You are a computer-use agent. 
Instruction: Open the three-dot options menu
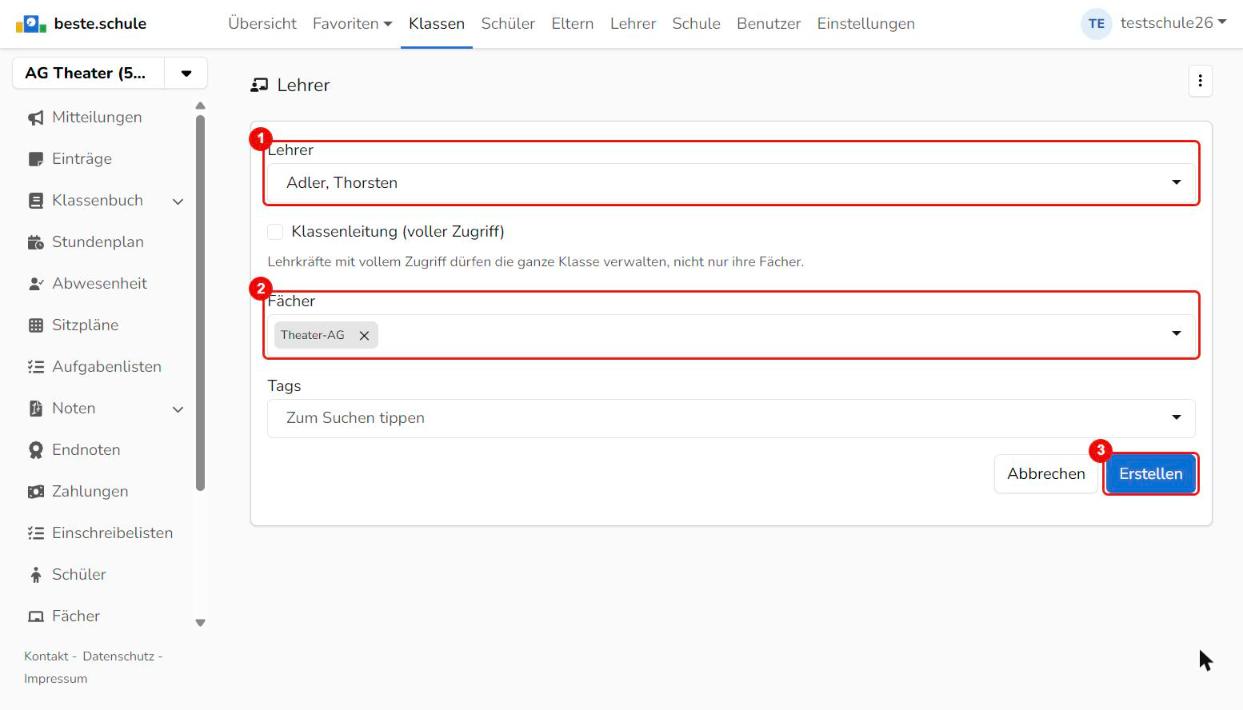(x=1200, y=83)
